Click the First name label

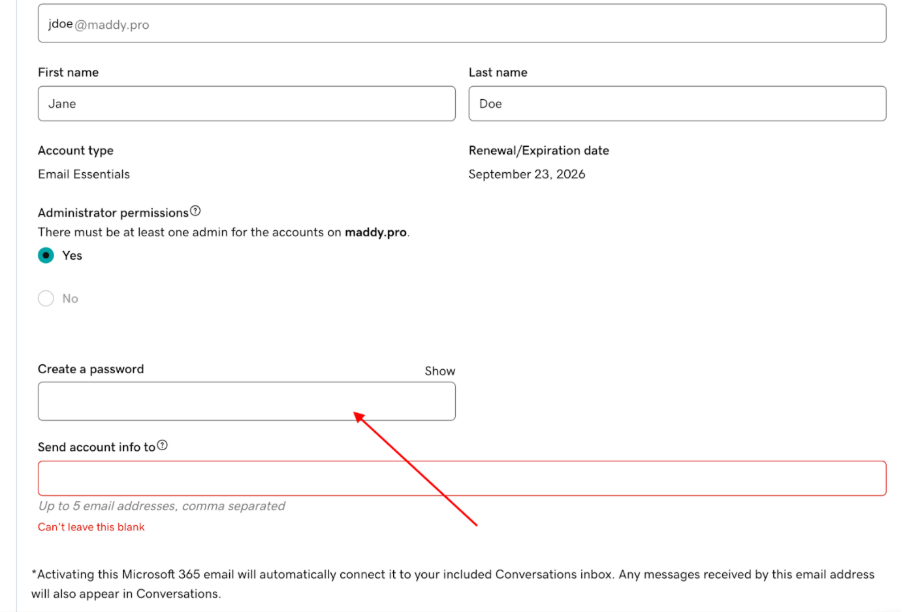[68, 73]
